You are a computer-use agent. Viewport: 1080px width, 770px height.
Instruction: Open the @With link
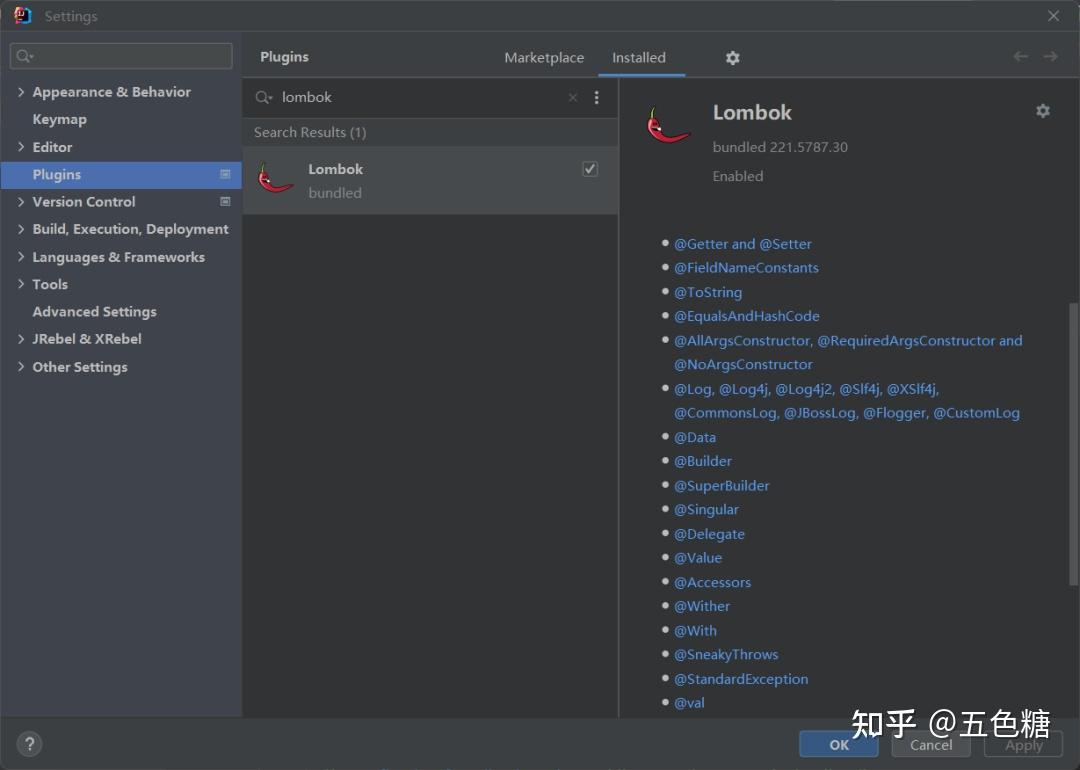click(x=695, y=630)
